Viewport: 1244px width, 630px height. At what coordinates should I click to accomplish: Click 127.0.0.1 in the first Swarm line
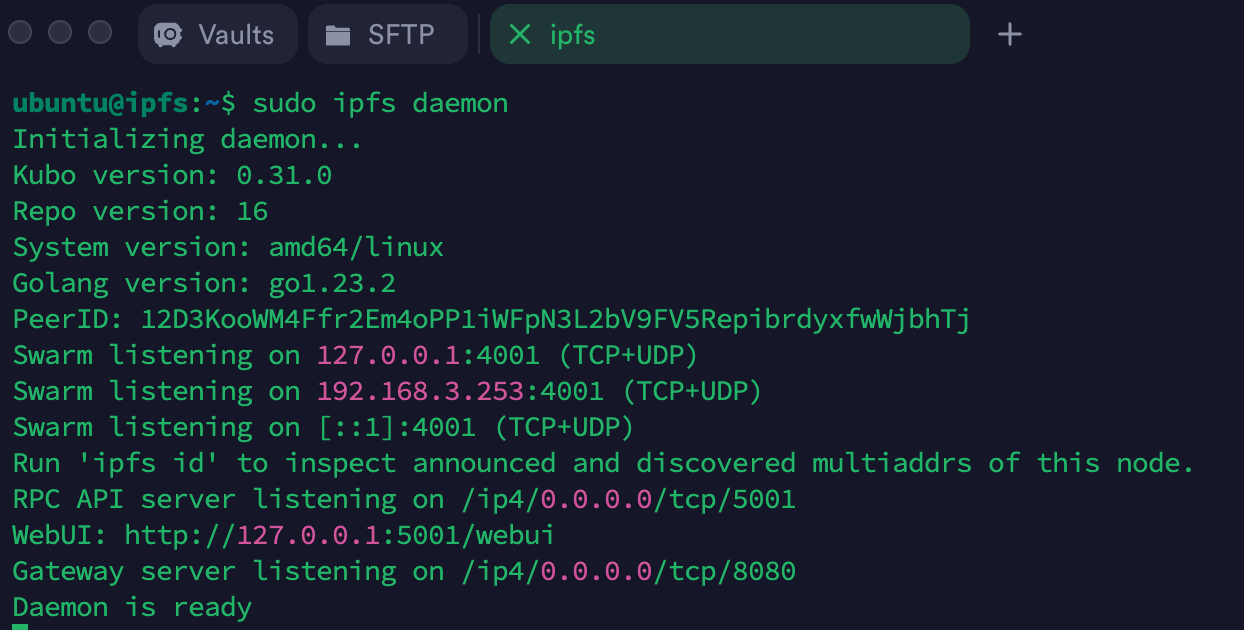coord(396,355)
